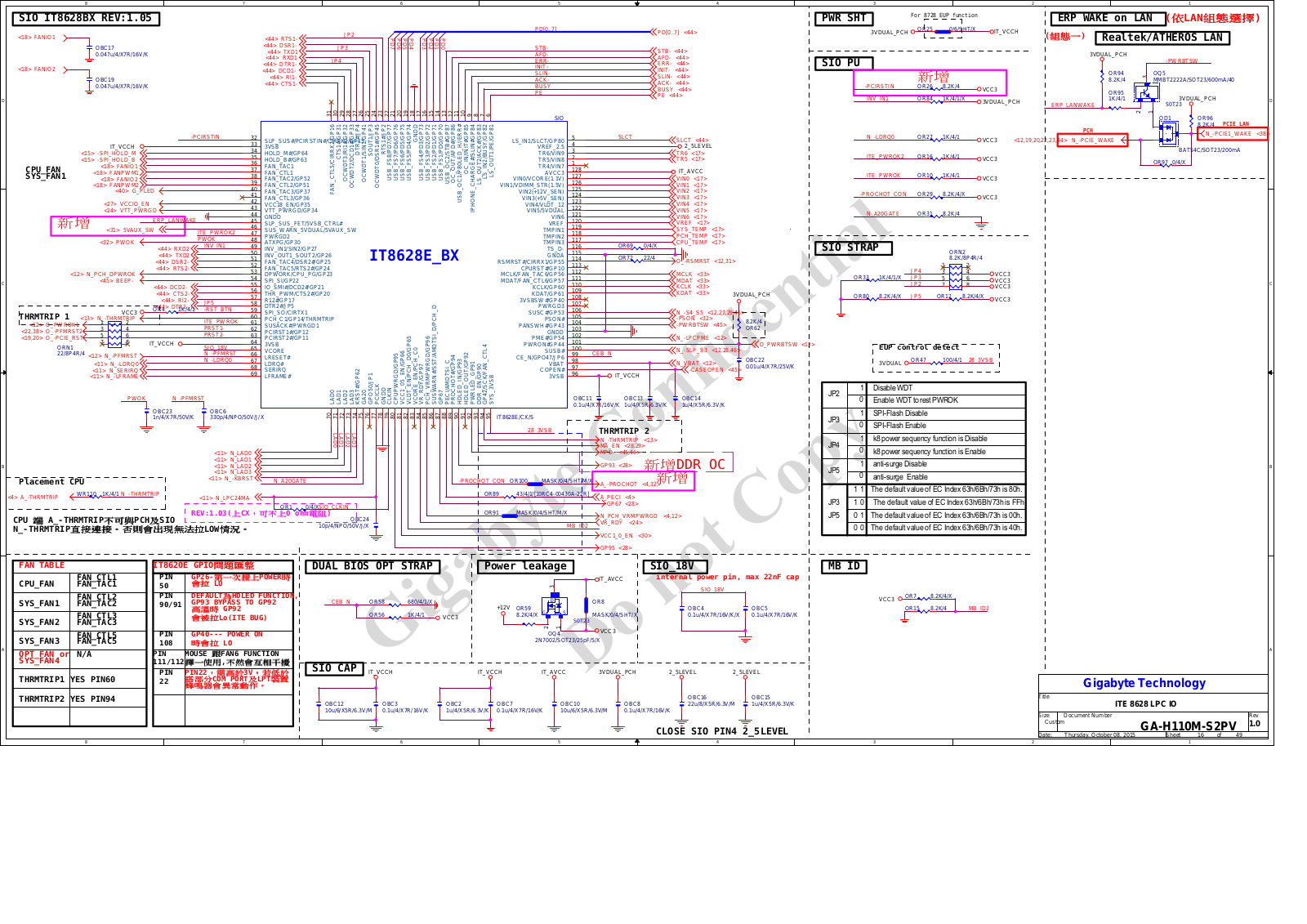Click the "PWR SHT" section header
The height and width of the screenshot is (924, 1307).
point(844,18)
